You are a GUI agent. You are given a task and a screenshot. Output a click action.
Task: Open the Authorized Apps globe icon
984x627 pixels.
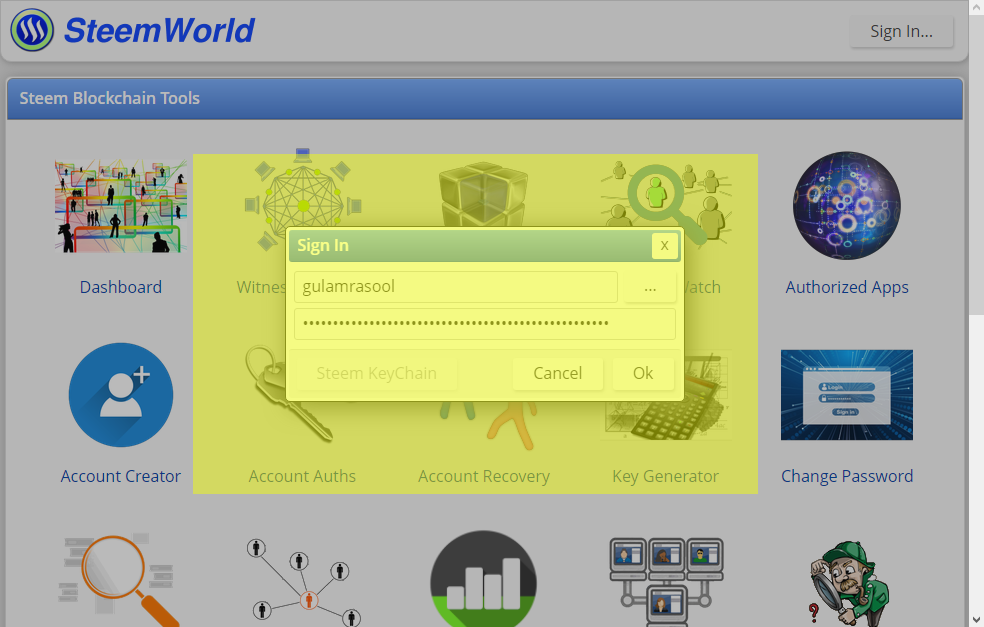pyautogui.click(x=847, y=205)
